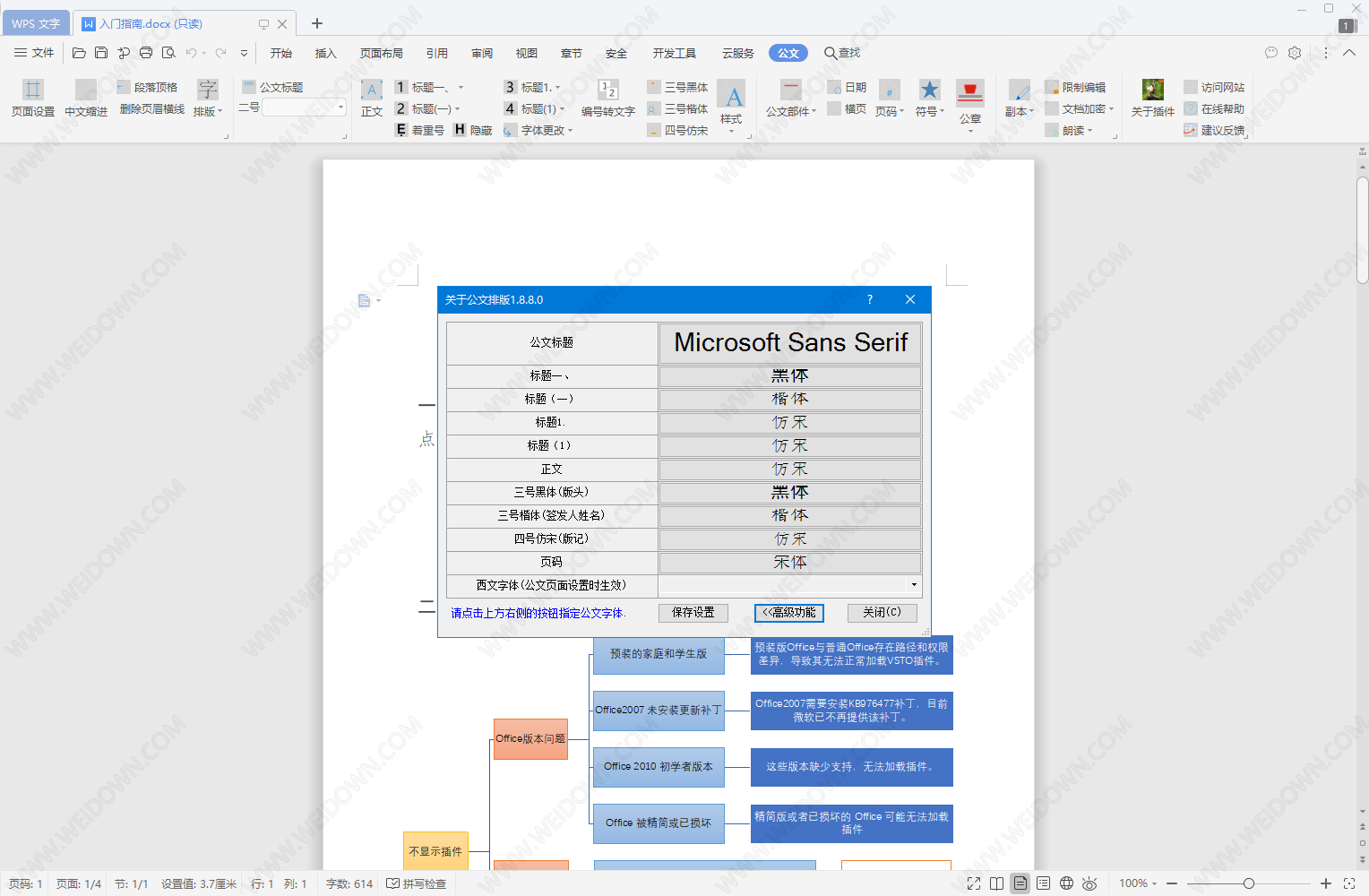Screen dimensions: 1369x896
Task: Switch to web layout globe icon
Action: coord(1066,883)
